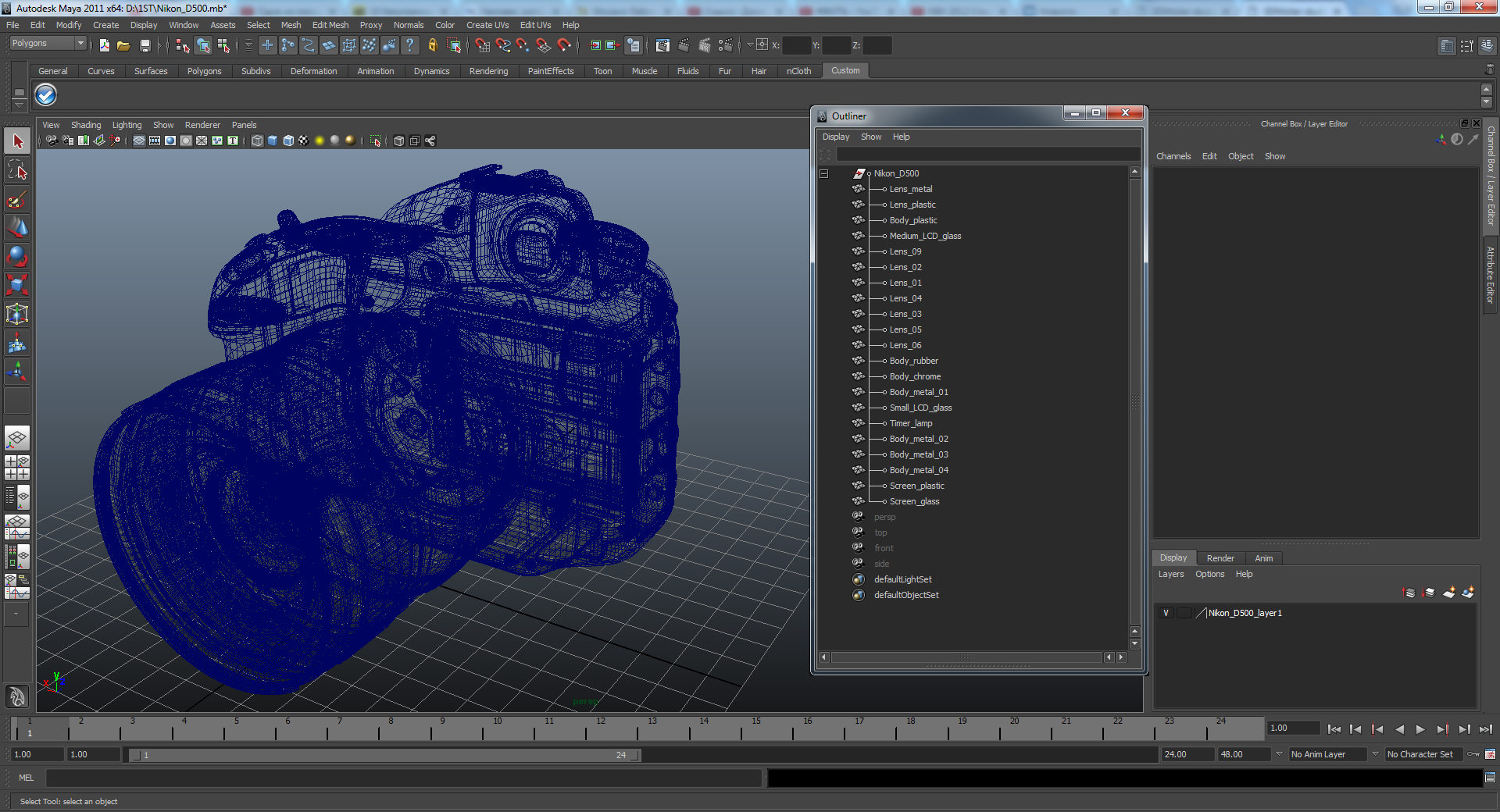Click the current frame field showing 1.00

(x=1293, y=728)
